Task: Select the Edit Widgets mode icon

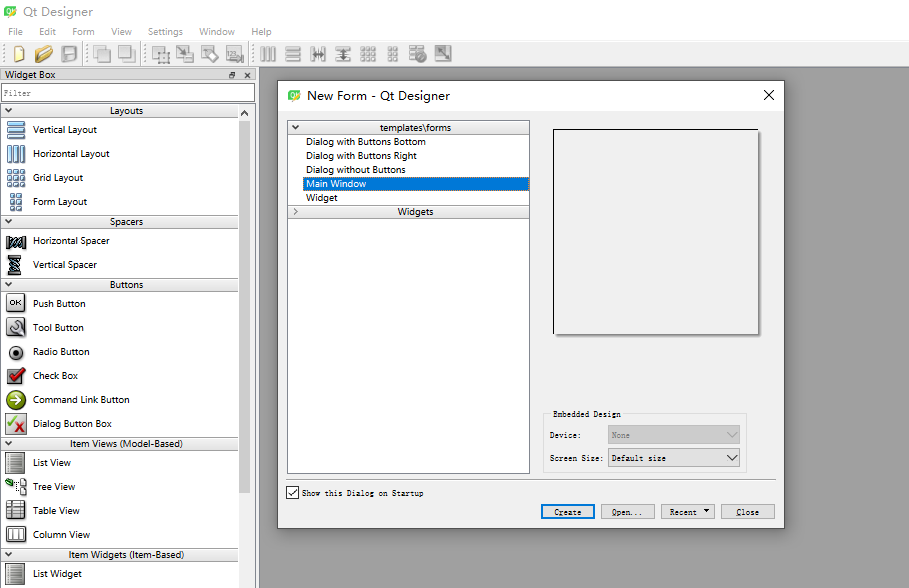Action: pyautogui.click(x=161, y=54)
